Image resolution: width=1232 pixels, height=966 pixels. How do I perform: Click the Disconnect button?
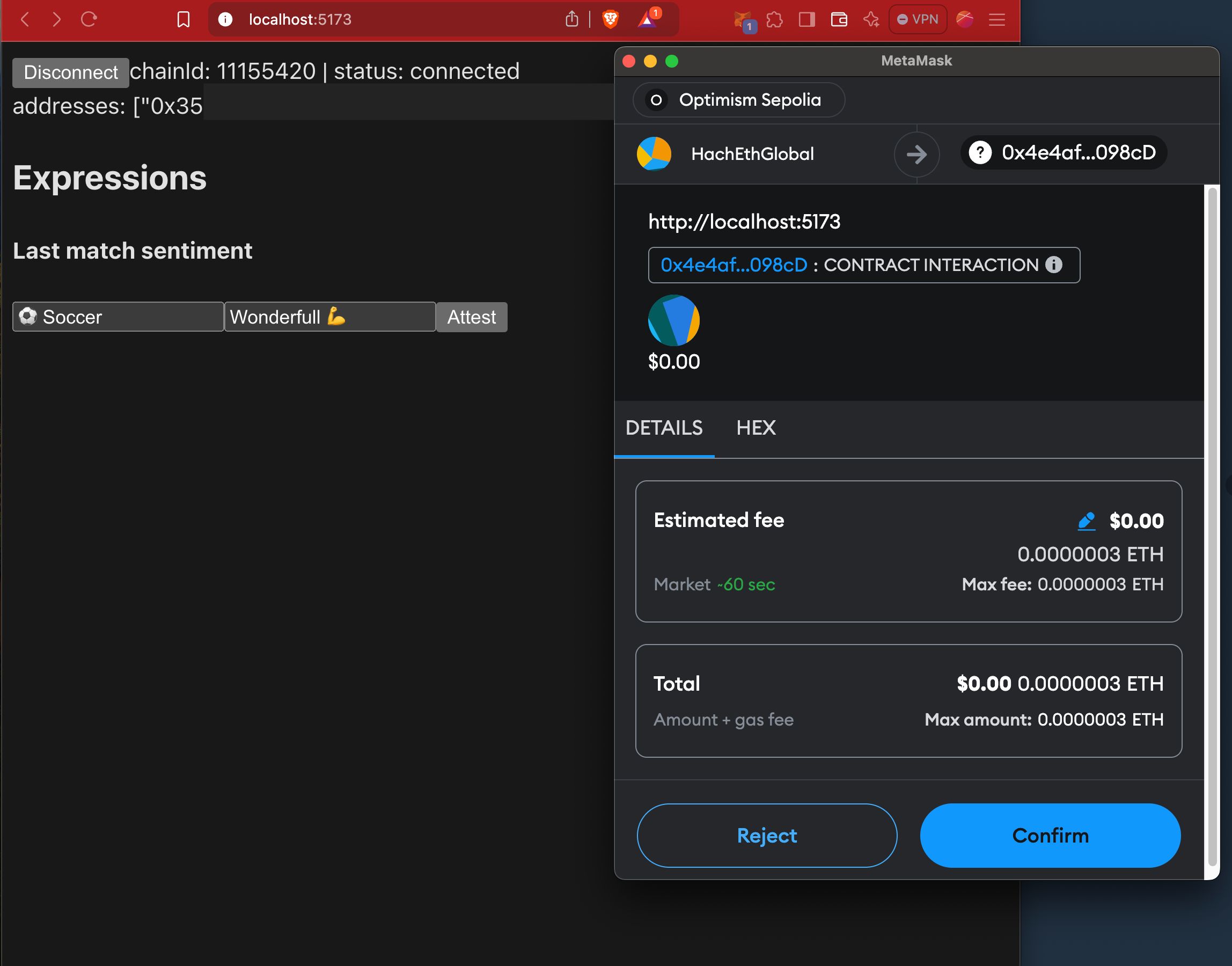coord(71,72)
